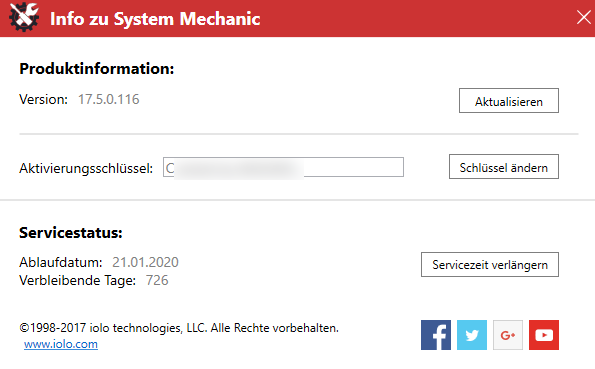Click the iolo technologies copyright text
Screen dimensions: 595x369
[179, 328]
